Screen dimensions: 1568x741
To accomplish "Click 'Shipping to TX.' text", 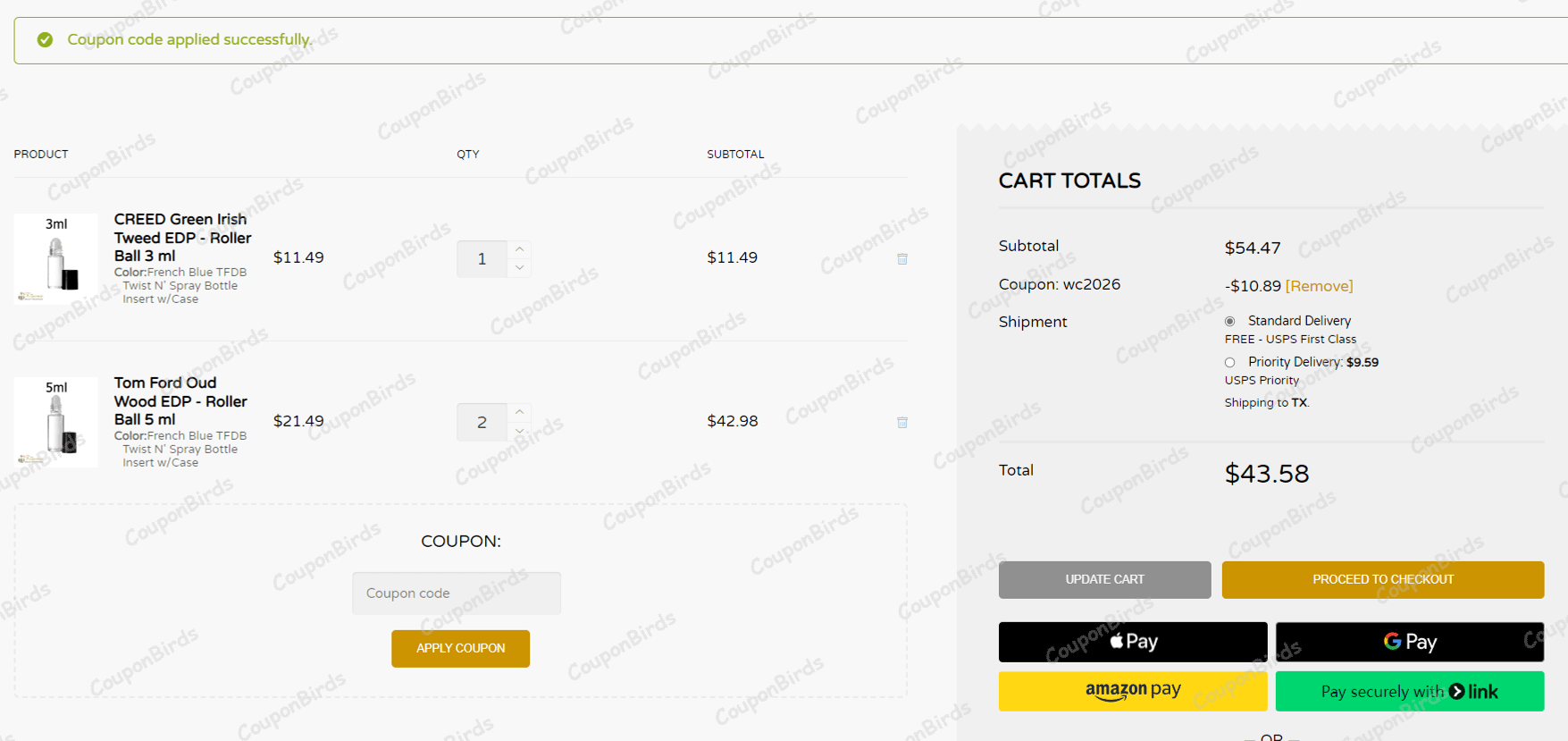I will point(1267,403).
